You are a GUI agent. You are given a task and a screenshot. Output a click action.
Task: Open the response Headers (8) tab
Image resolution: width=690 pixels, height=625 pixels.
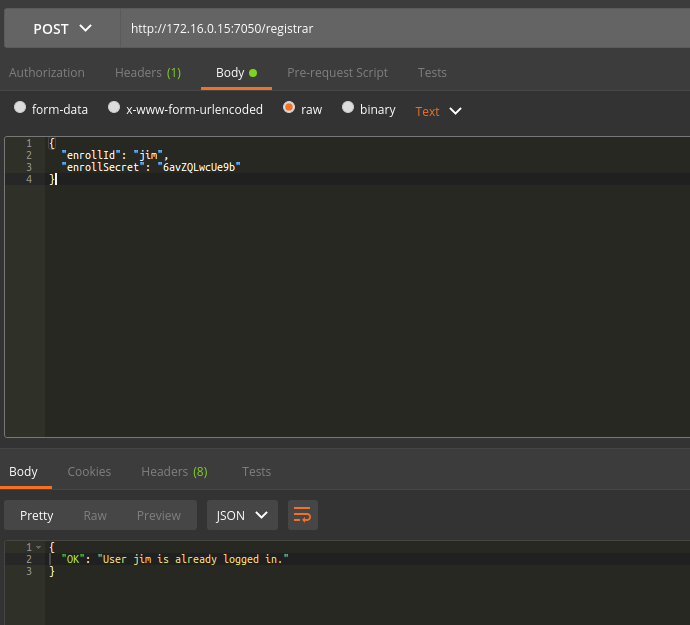174,472
